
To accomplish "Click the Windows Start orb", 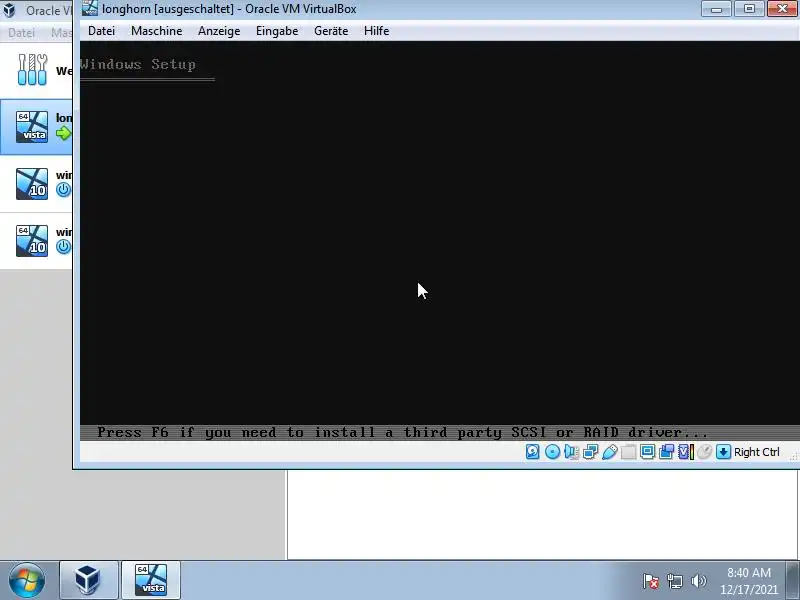I will coord(27,581).
